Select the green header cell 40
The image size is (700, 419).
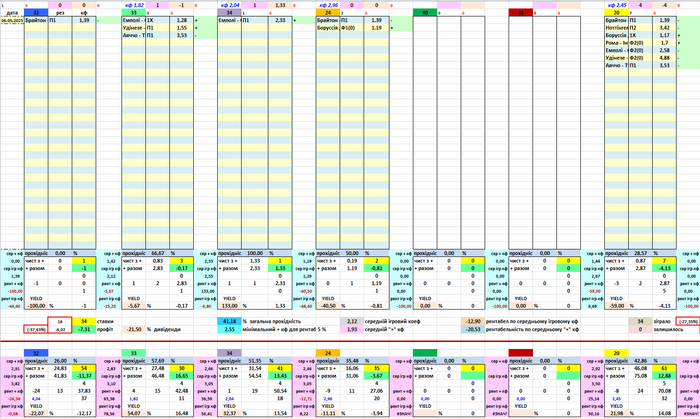click(425, 13)
